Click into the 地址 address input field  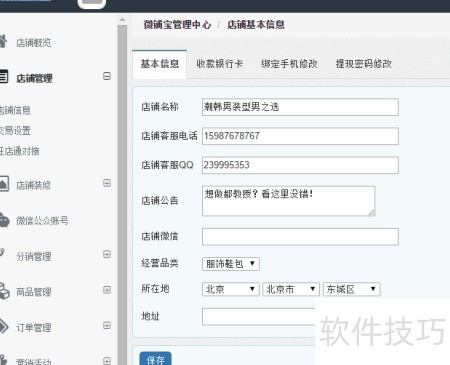(258, 317)
